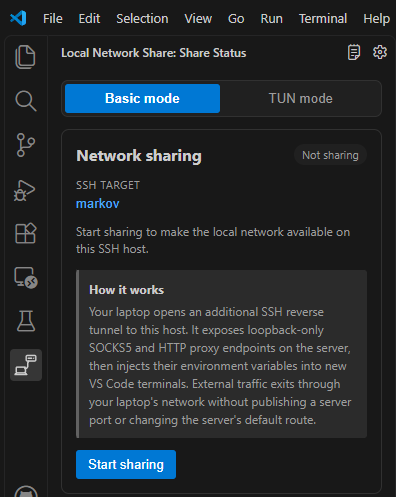The width and height of the screenshot is (396, 497).
Task: Open the Testing flask view
Action: (x=26, y=321)
